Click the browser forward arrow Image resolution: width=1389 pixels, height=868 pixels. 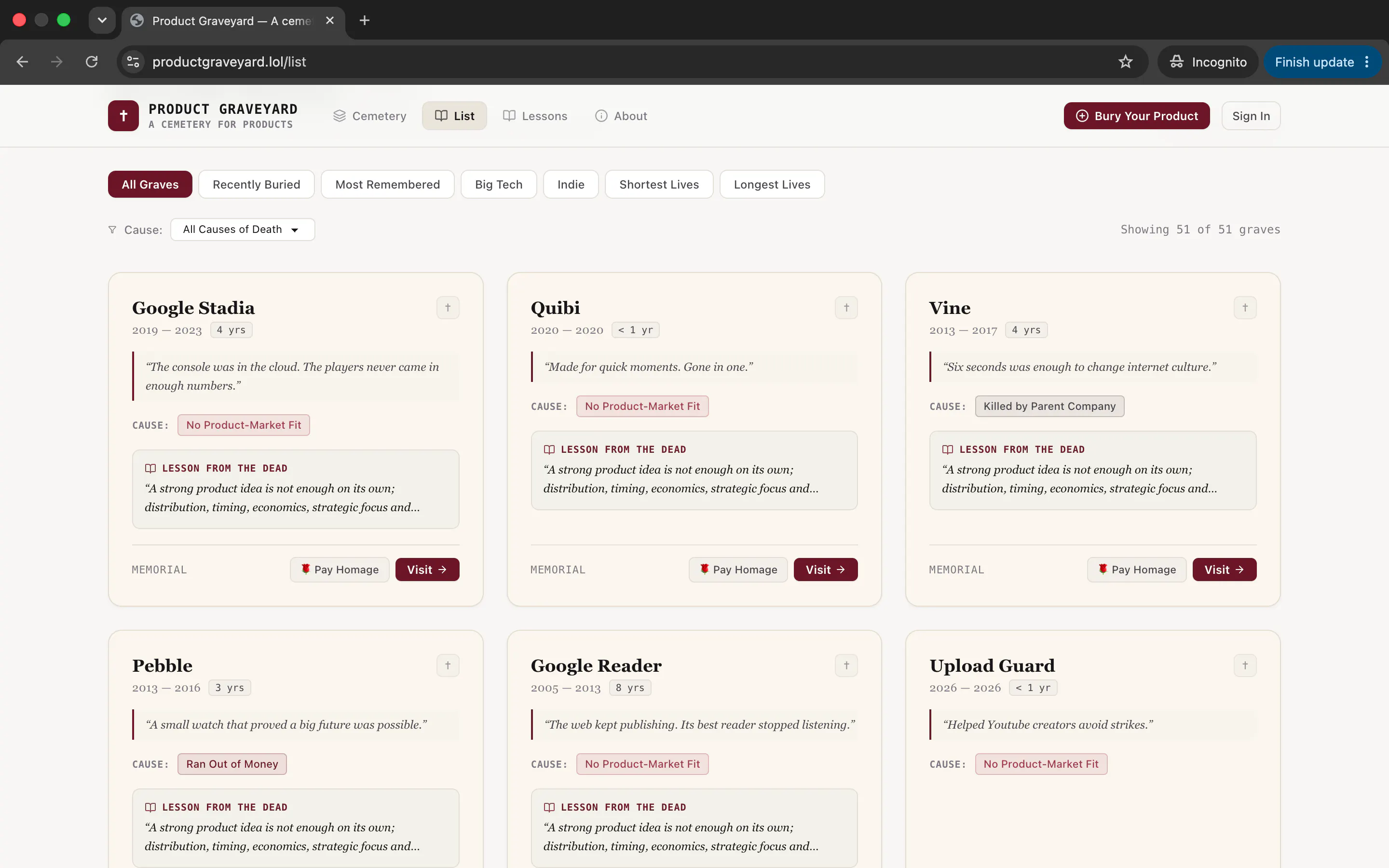tap(57, 62)
